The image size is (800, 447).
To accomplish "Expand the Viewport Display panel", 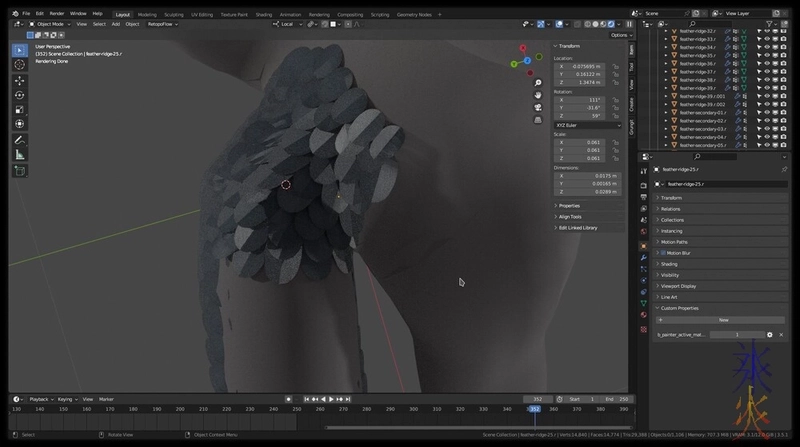I will pyautogui.click(x=680, y=286).
